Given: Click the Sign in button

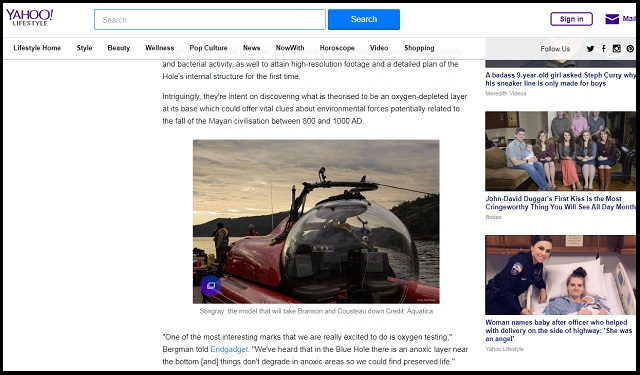Looking at the screenshot, I should 571,19.
